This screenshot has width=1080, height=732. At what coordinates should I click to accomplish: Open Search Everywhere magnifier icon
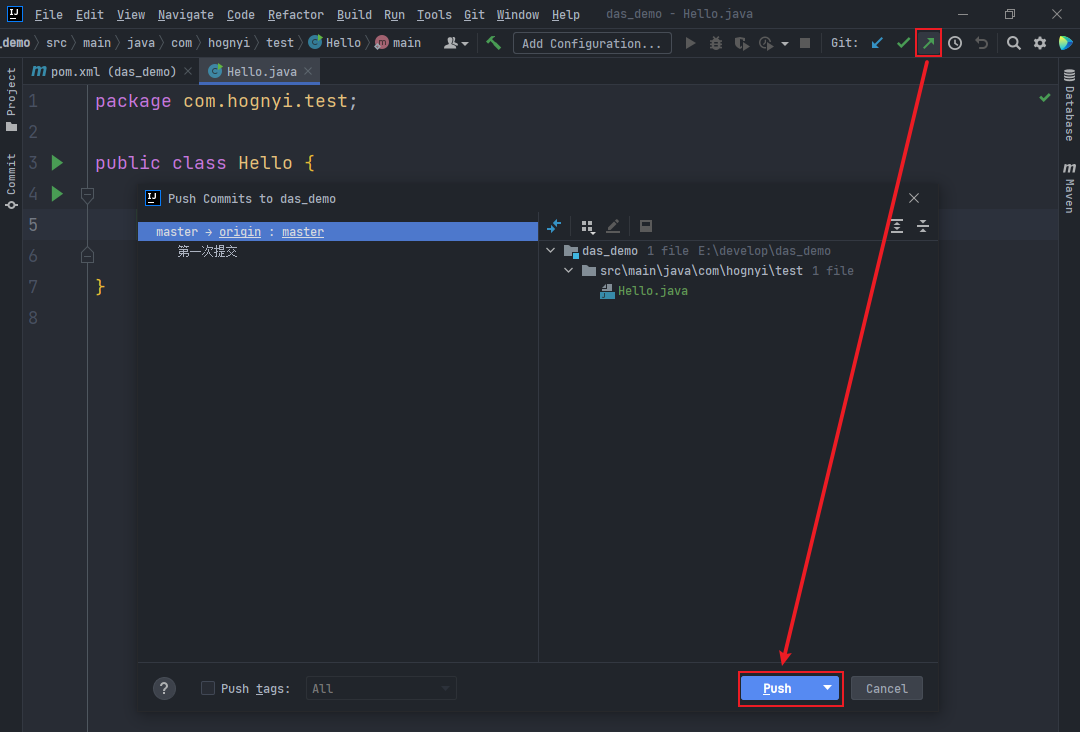[x=1013, y=43]
